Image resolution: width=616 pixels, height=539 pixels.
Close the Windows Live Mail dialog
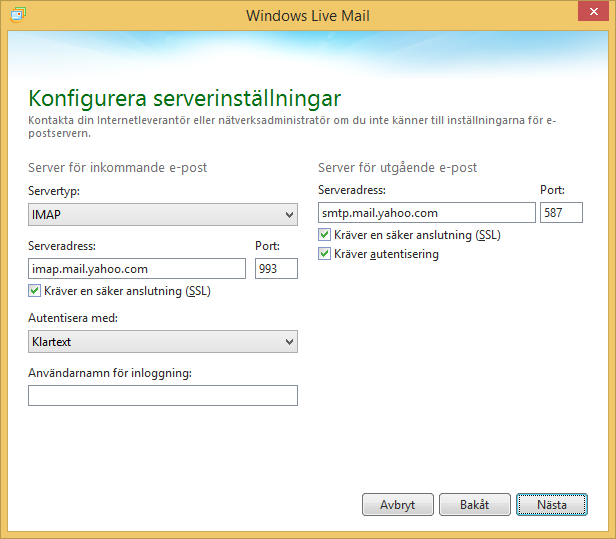[593, 11]
